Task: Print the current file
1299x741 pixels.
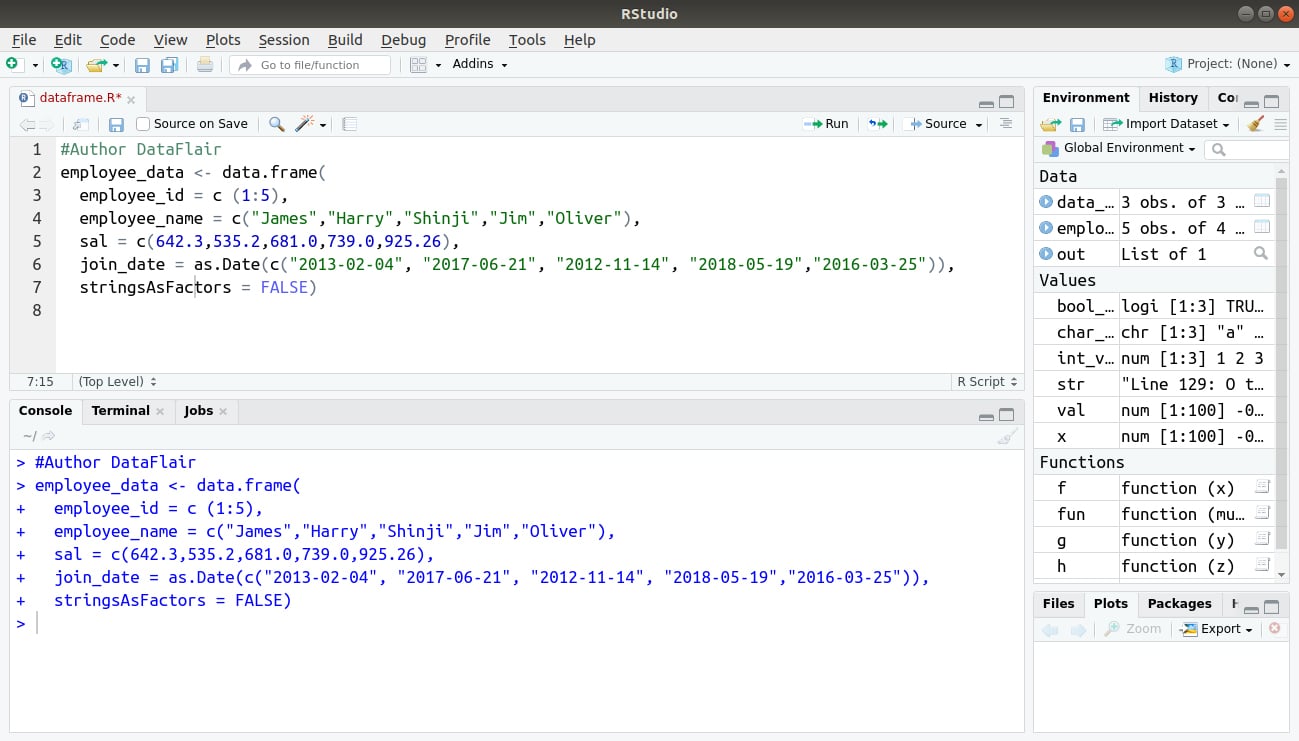Action: [205, 65]
